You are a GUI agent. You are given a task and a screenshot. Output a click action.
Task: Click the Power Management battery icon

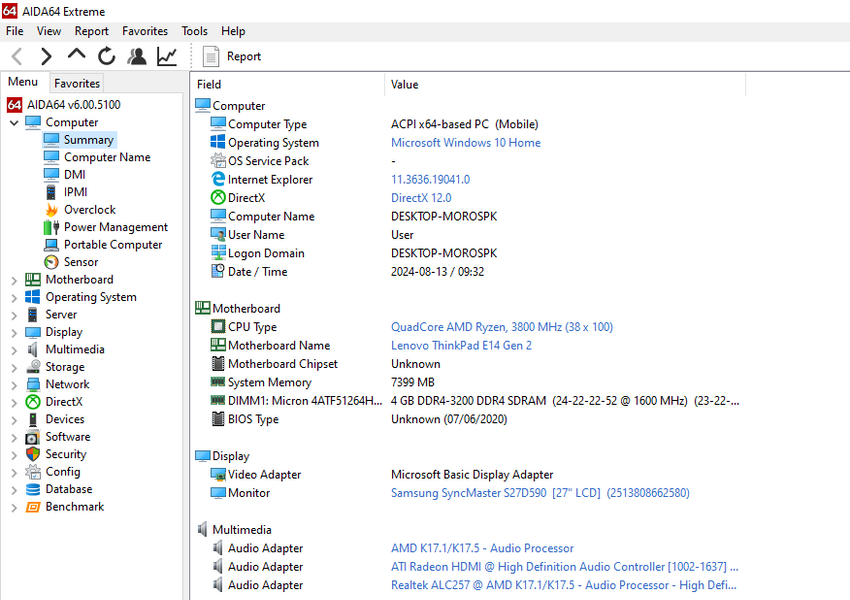[x=51, y=227]
